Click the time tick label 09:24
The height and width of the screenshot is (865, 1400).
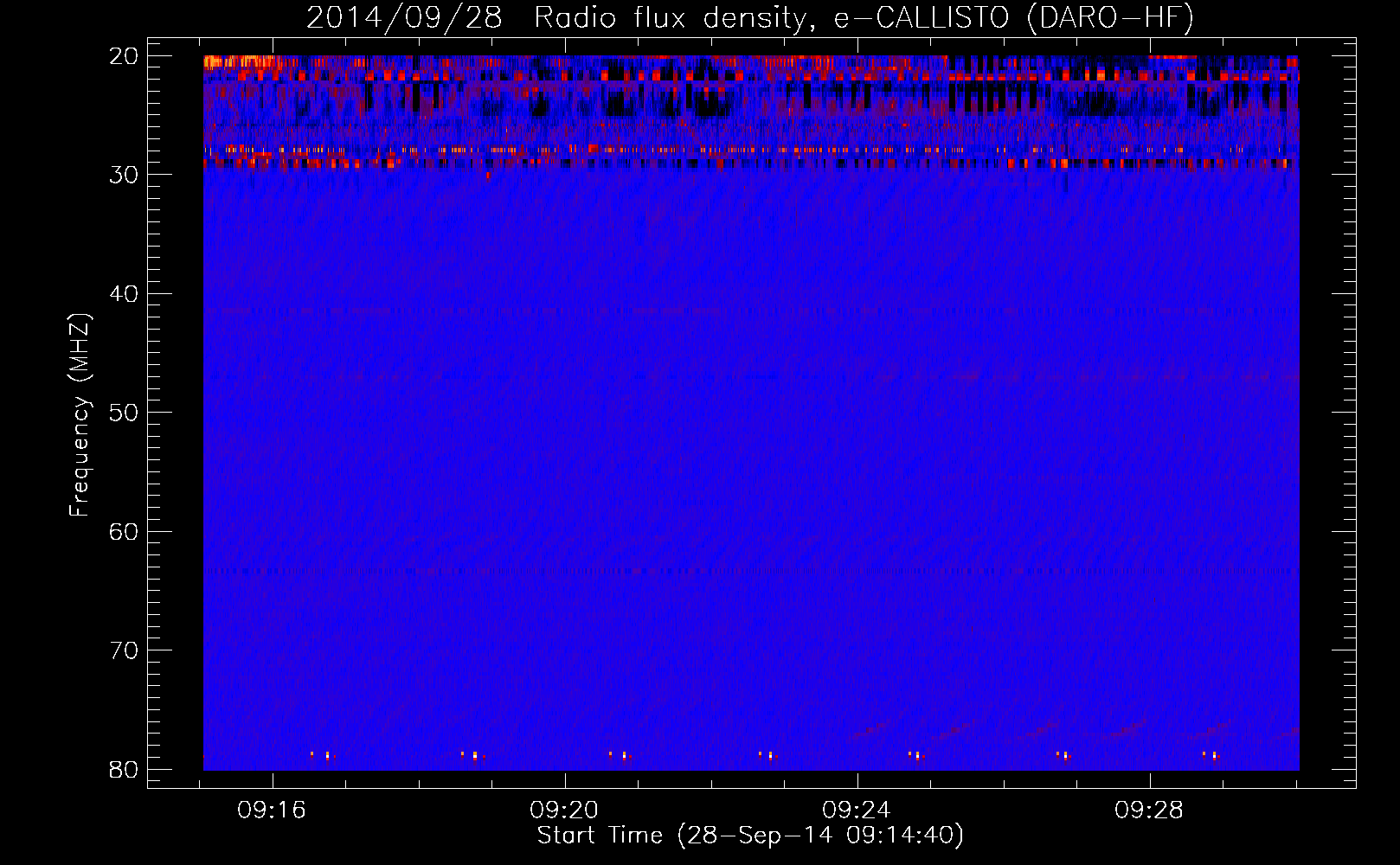click(x=857, y=811)
